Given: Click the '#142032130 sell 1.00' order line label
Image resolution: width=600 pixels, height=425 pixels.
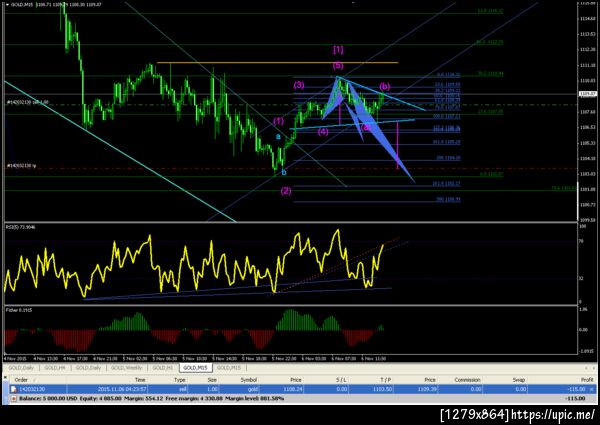Looking at the screenshot, I should tap(28, 103).
